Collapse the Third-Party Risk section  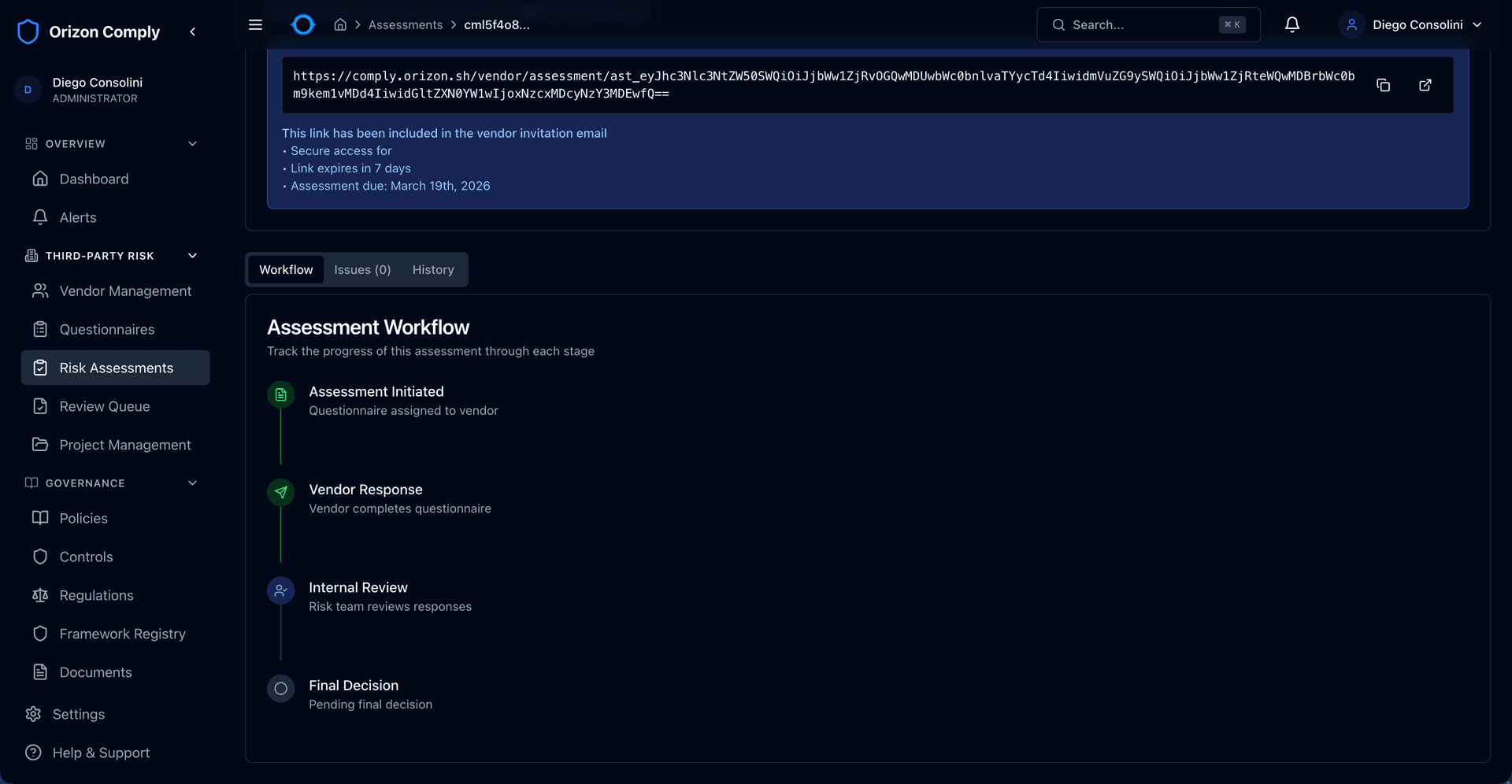[x=192, y=256]
